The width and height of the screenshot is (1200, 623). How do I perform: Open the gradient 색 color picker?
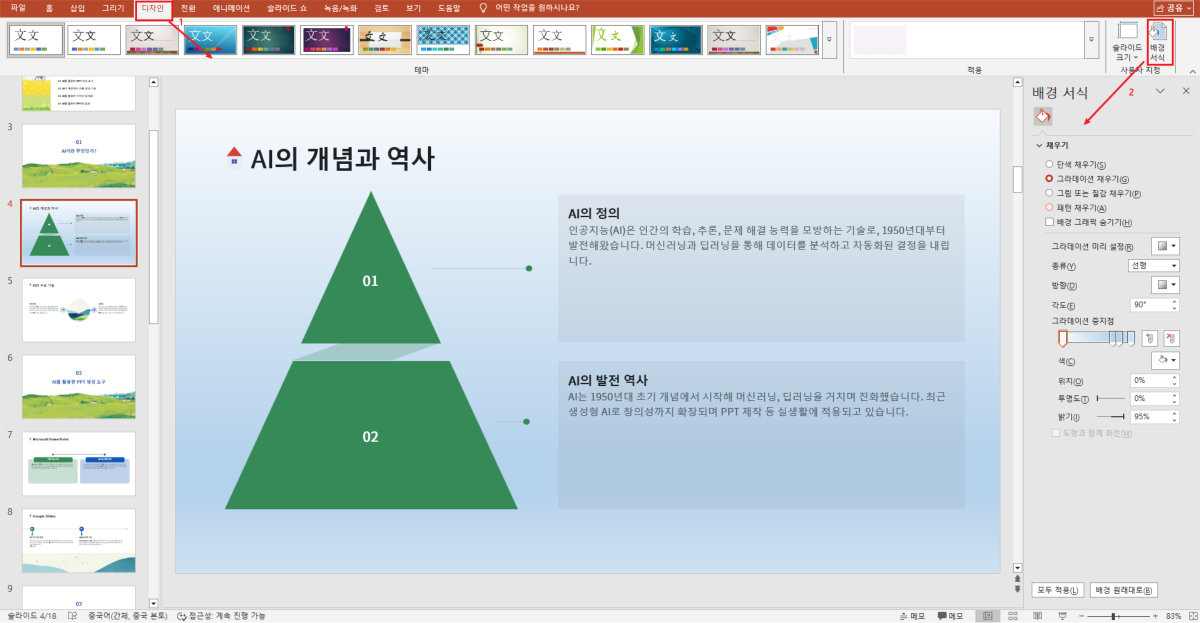tap(1165, 360)
